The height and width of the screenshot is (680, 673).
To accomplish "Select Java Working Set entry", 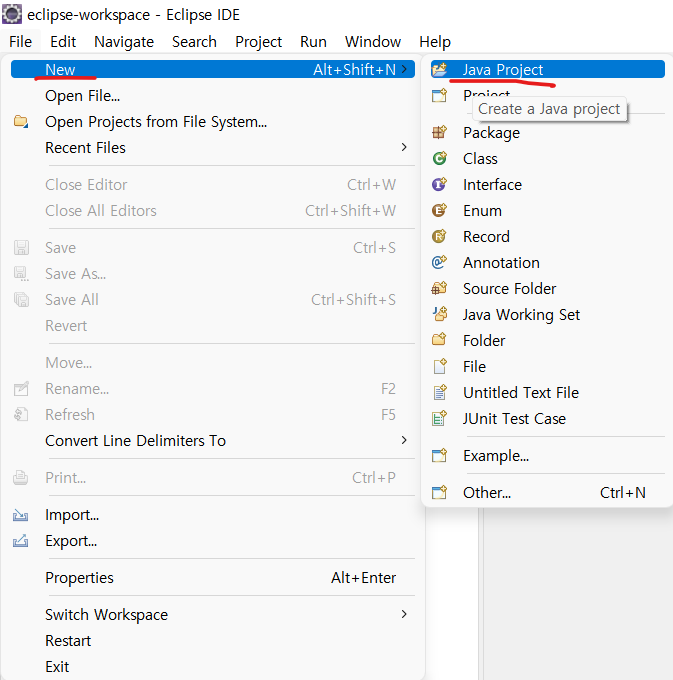I will [548, 314].
